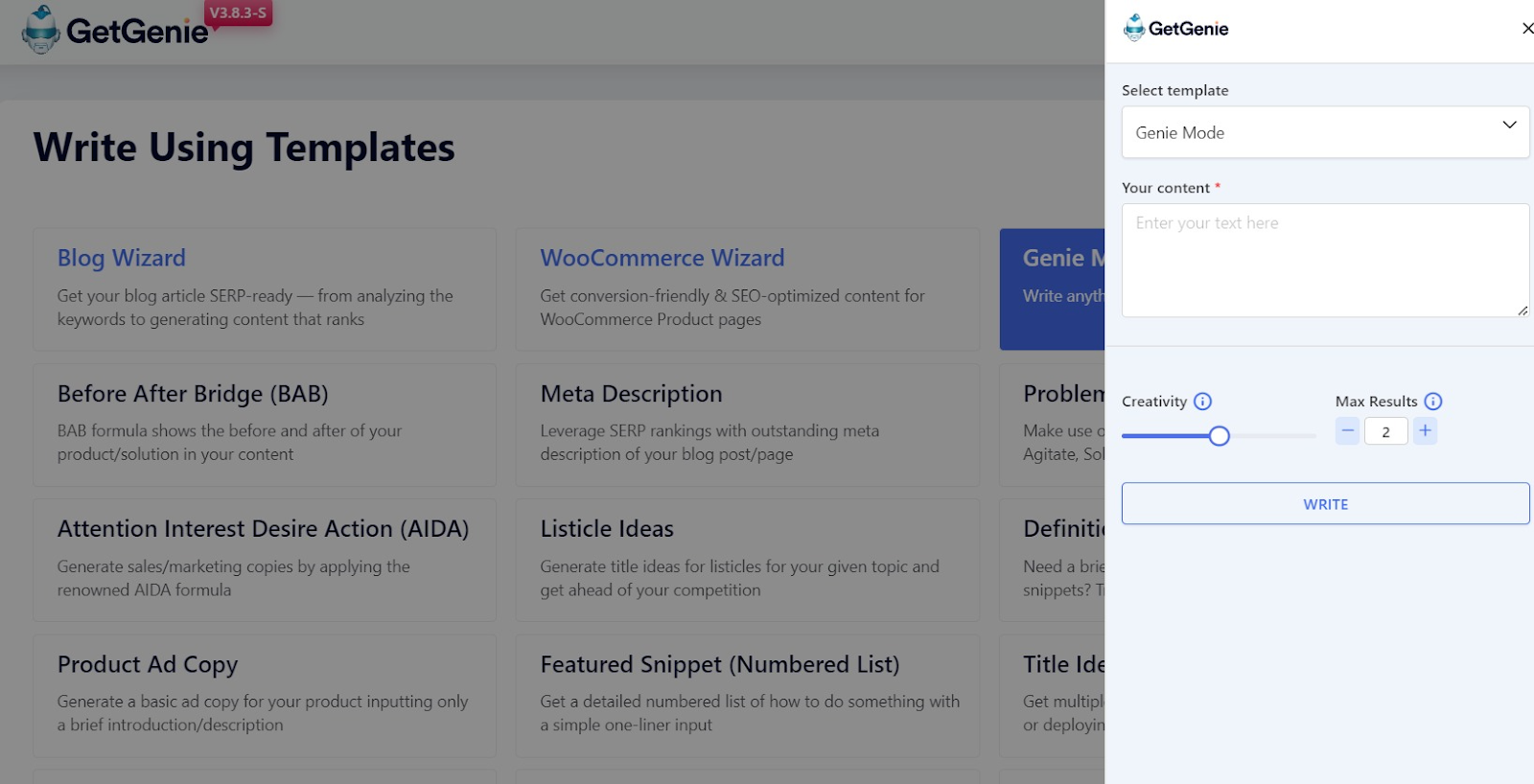
Task: Click the Select template label
Action: pos(1175,90)
